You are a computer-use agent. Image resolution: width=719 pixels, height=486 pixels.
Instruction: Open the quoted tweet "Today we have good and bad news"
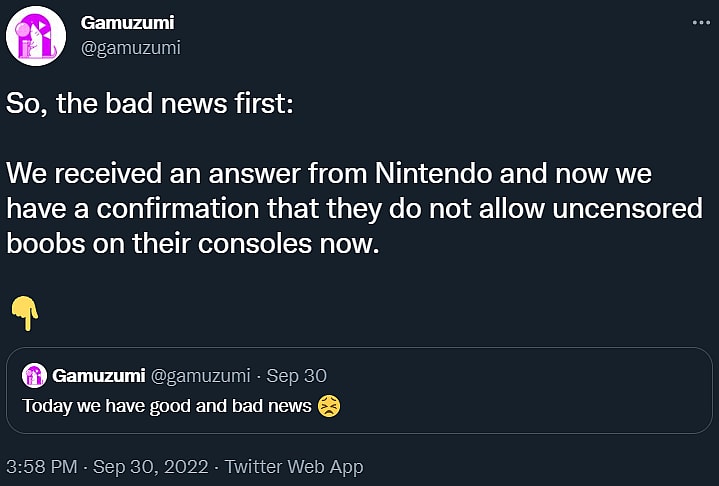pyautogui.click(x=166, y=407)
